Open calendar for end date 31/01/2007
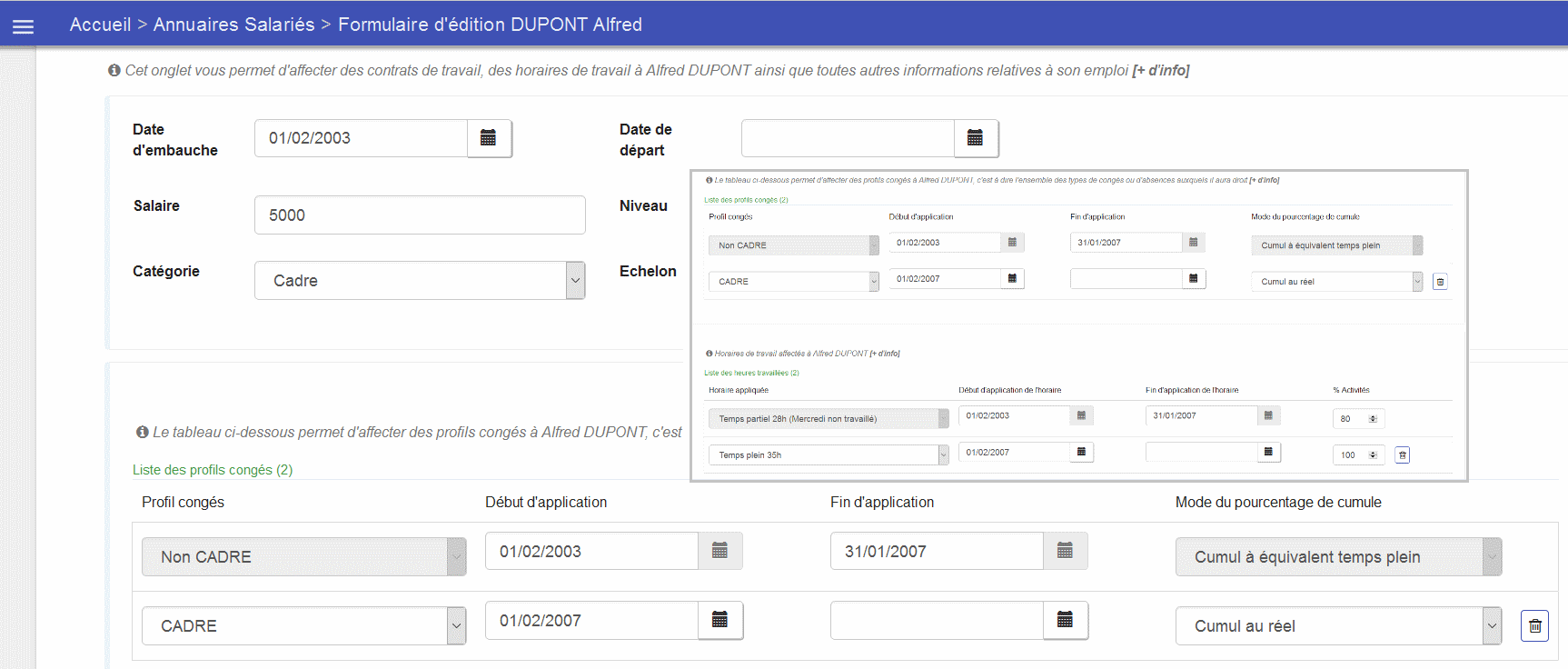 click(x=1065, y=551)
